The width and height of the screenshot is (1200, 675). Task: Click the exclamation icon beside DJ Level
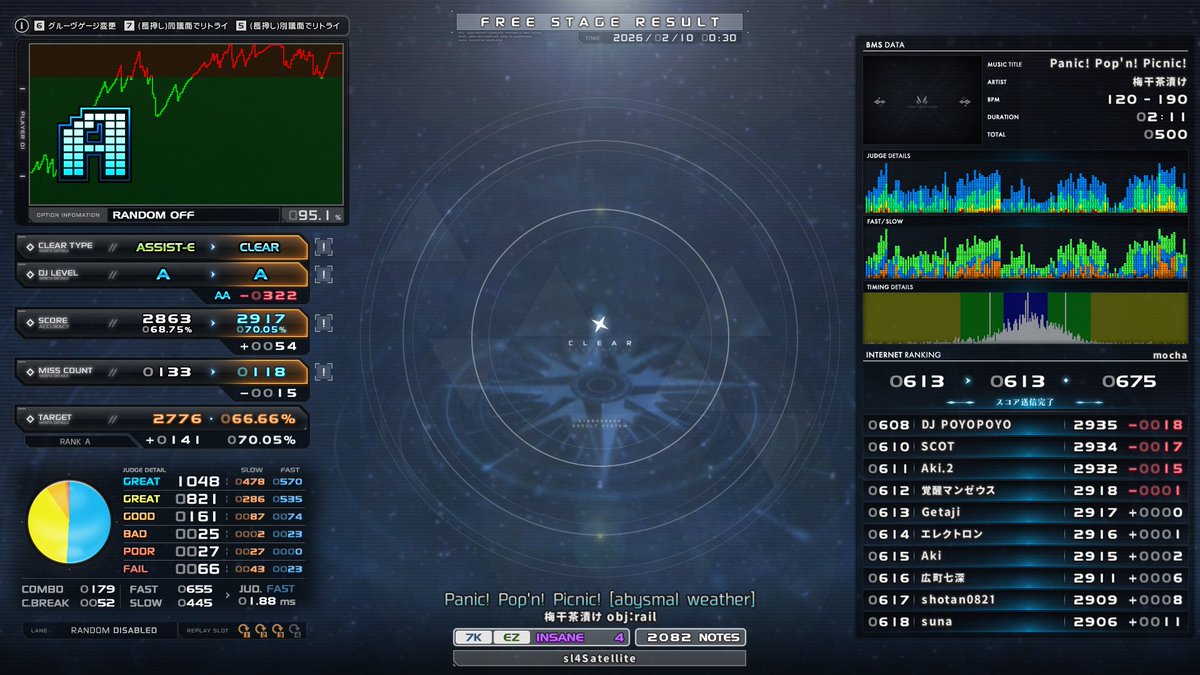[323, 274]
